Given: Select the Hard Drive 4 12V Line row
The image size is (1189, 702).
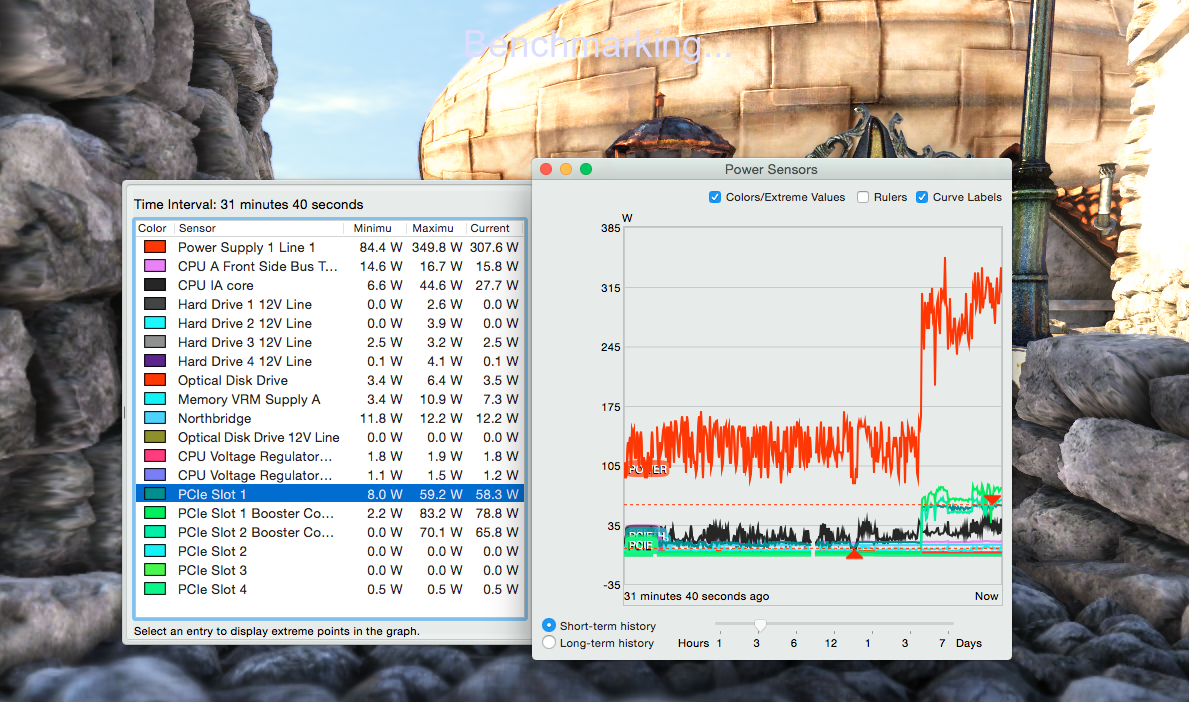Looking at the screenshot, I should coord(330,361).
